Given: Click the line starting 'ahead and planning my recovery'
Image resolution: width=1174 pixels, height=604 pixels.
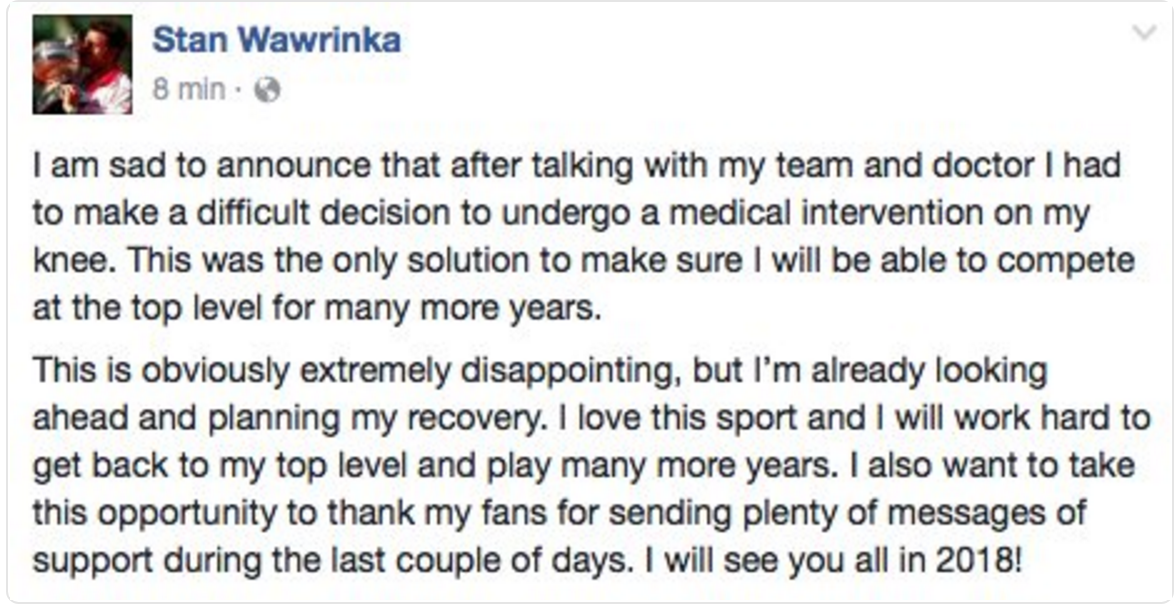Looking at the screenshot, I should (590, 417).
